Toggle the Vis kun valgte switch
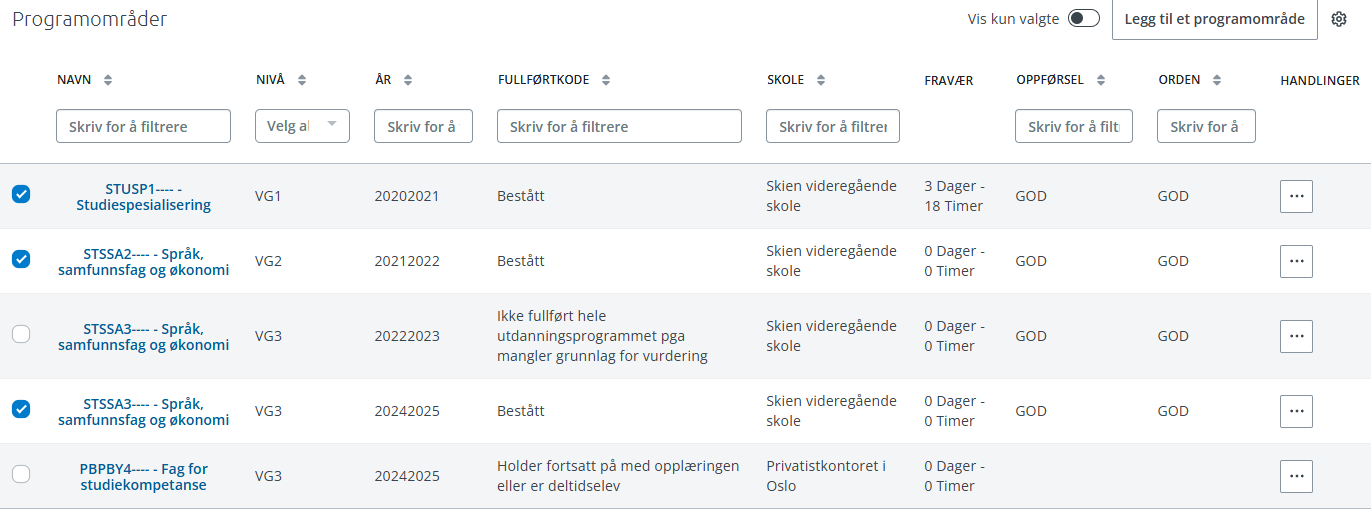Viewport: 1371px width, 524px height. pyautogui.click(x=1084, y=19)
